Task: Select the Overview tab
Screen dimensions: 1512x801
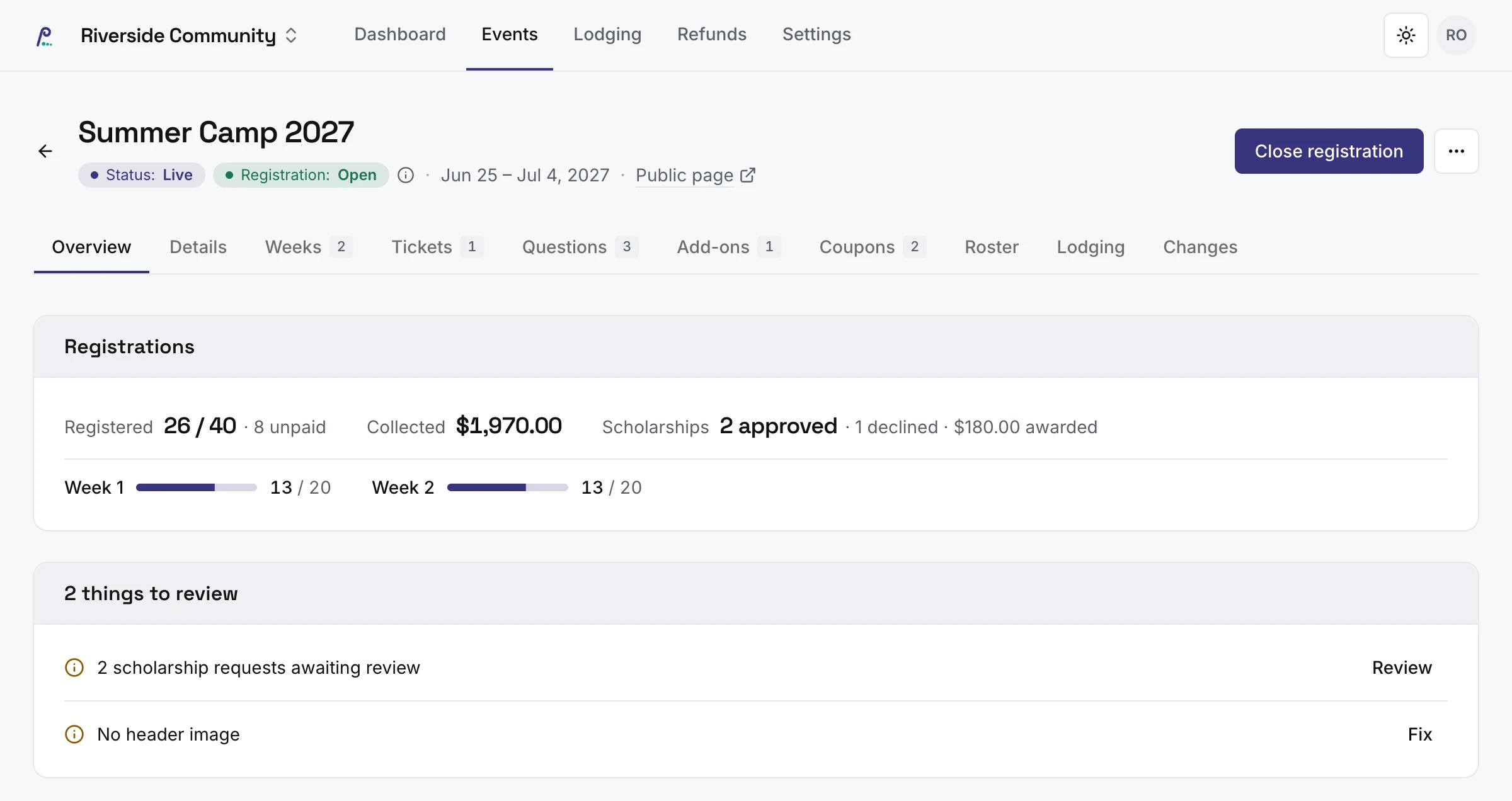Action: click(x=91, y=247)
